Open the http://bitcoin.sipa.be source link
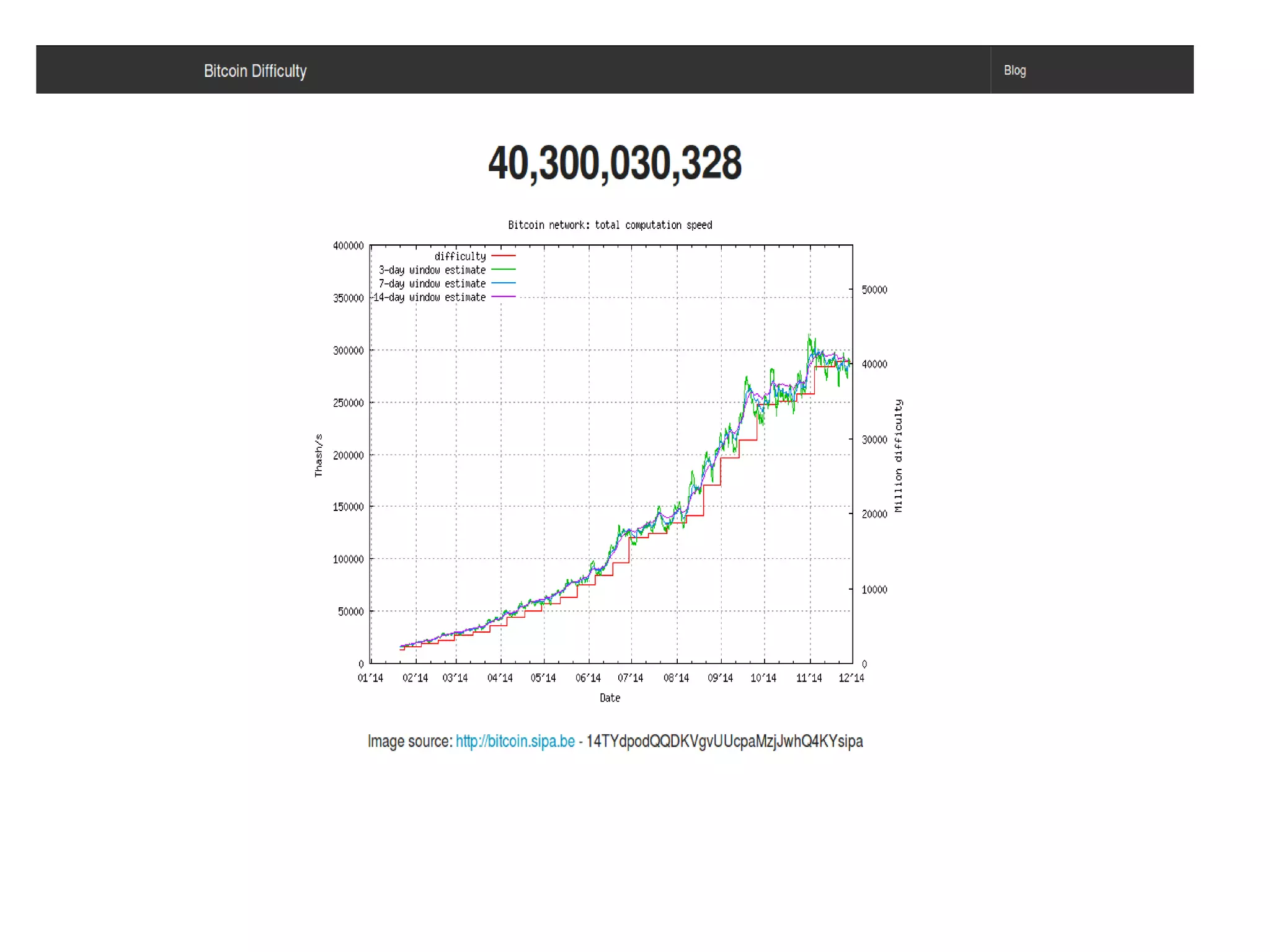Viewport: 1270px width, 952px height. click(x=515, y=741)
